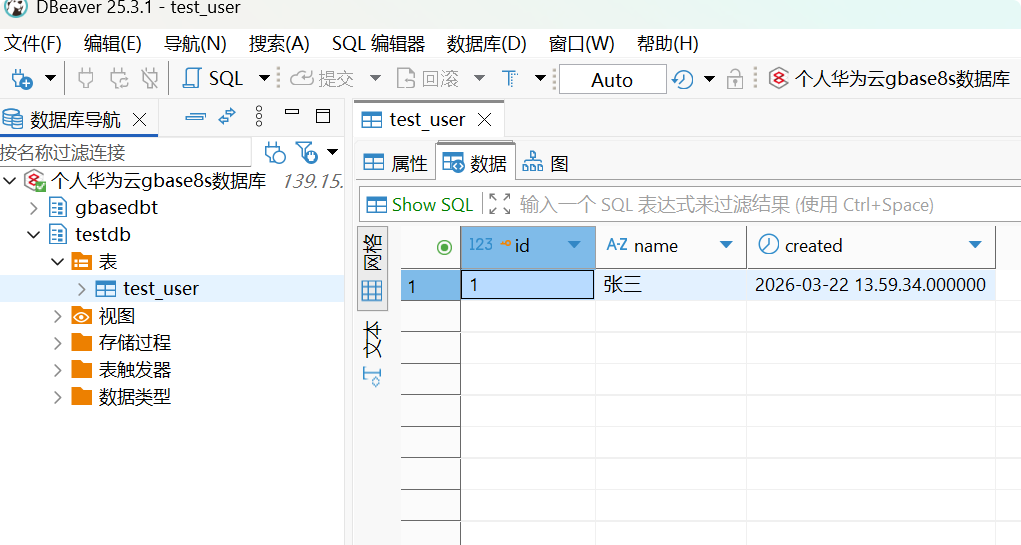Open the 文件(F) menu
Screen dimensions: 1021x545
pyautogui.click(x=33, y=44)
